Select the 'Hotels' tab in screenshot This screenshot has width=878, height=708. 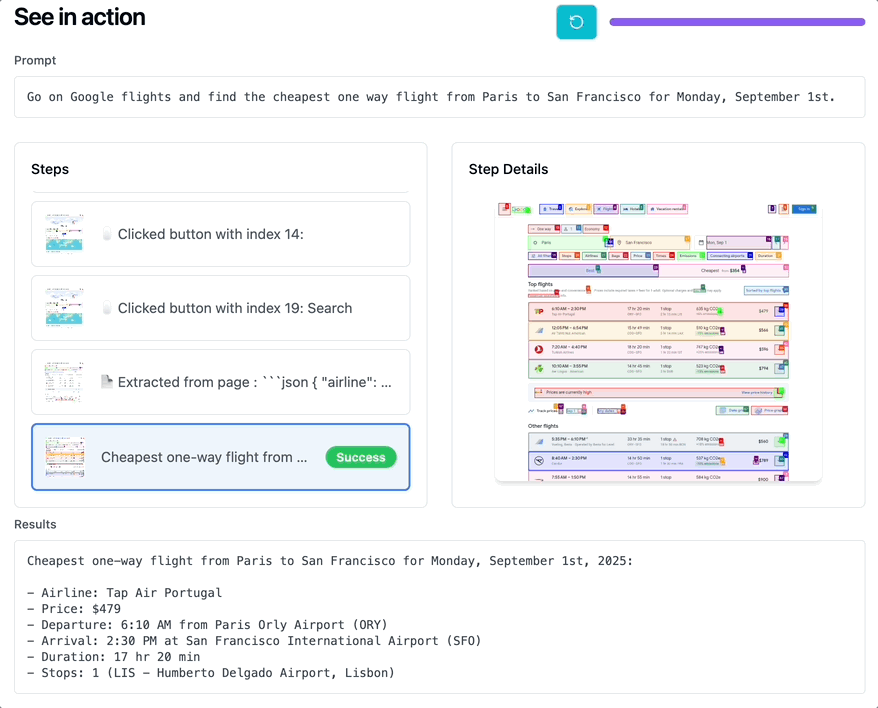pyautogui.click(x=633, y=209)
